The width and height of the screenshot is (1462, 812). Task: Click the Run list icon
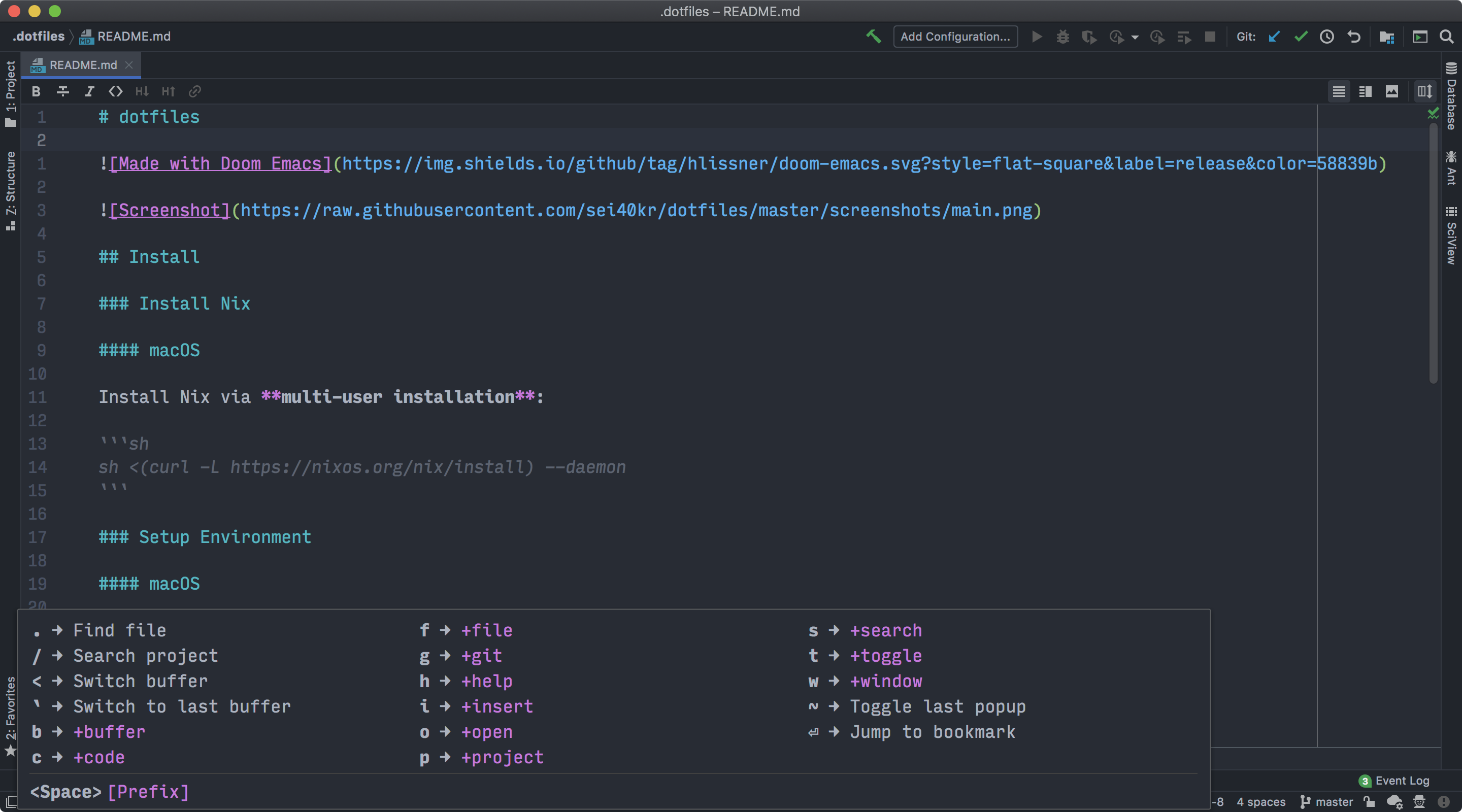coord(1183,37)
